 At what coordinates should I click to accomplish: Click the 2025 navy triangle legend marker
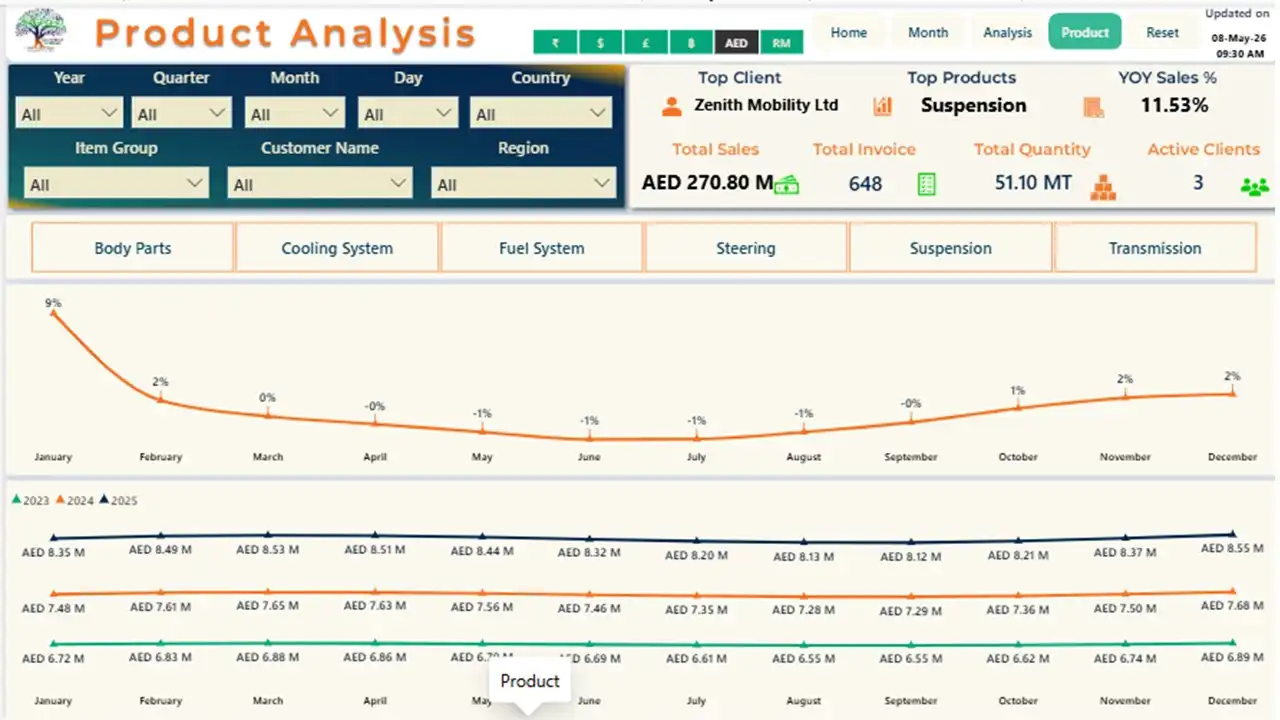(104, 500)
